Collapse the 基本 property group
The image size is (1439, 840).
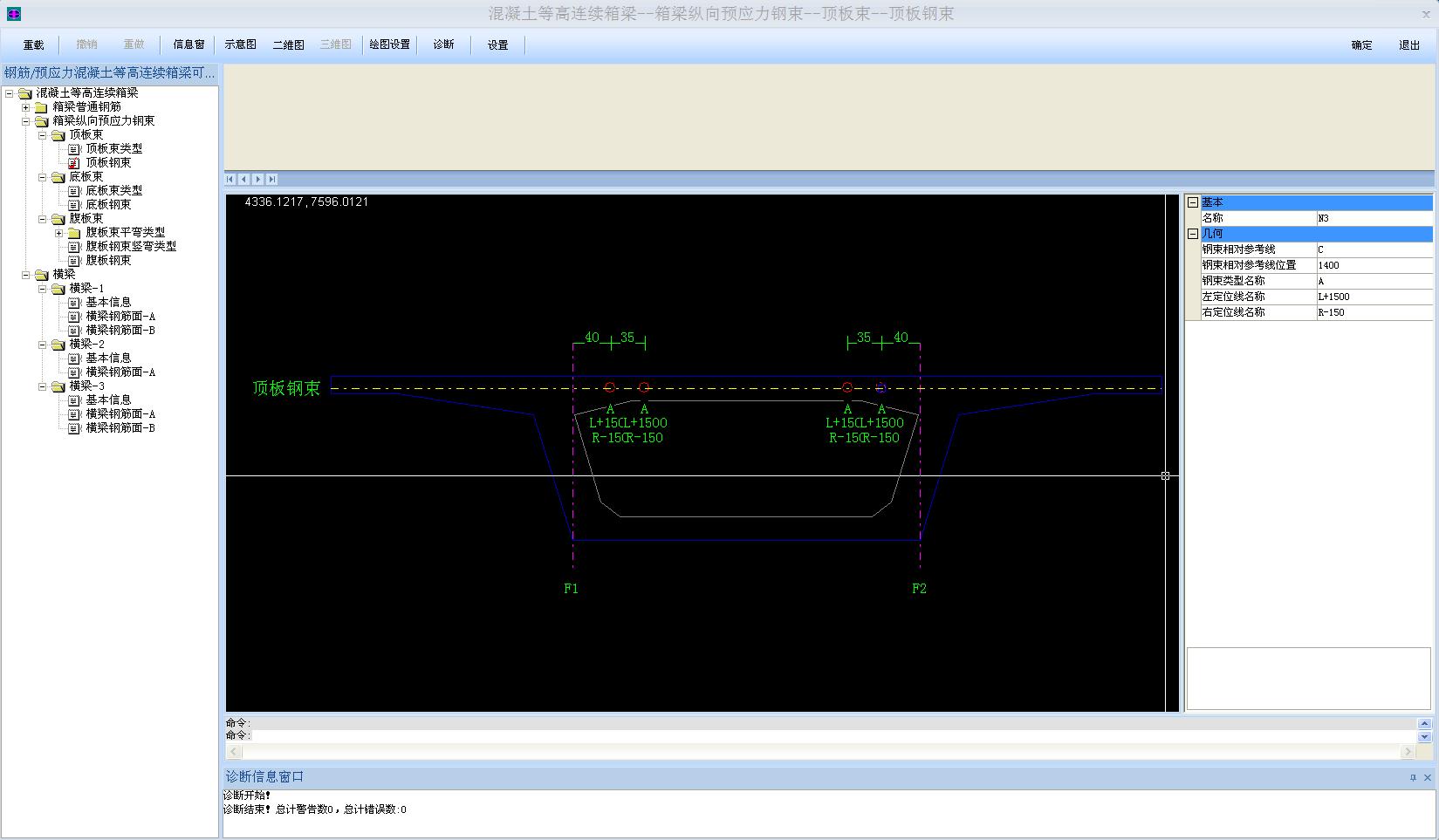click(x=1193, y=202)
